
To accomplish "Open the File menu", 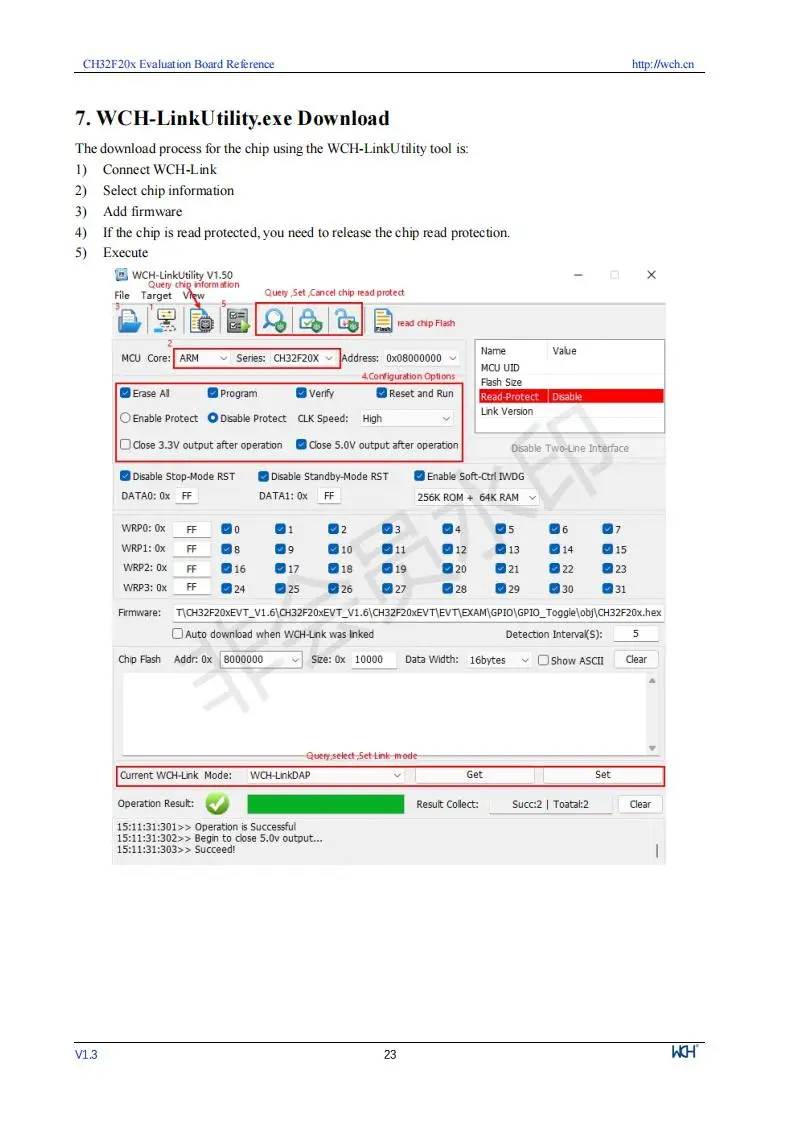I will click(122, 295).
